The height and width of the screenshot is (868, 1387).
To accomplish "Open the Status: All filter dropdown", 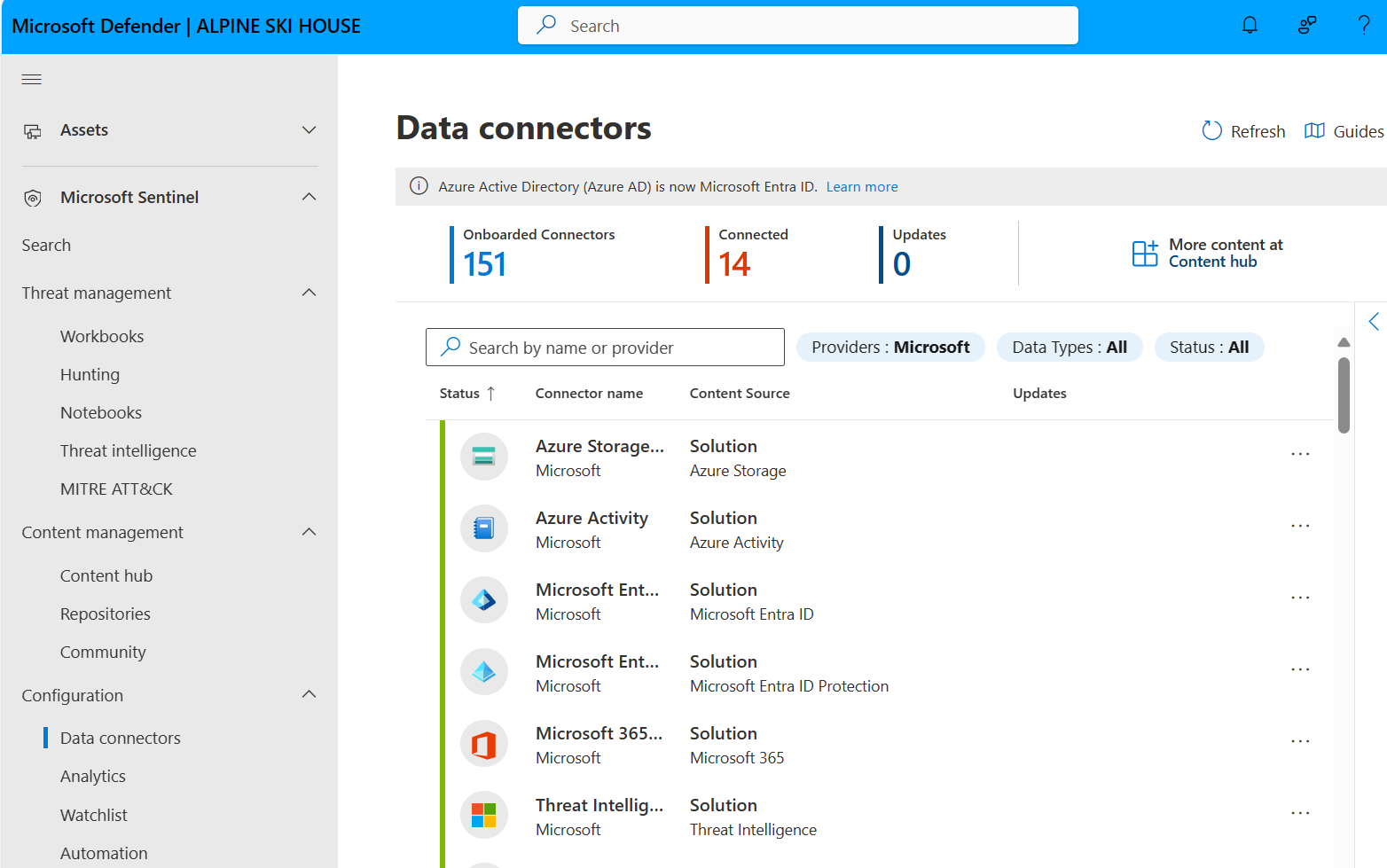I will [x=1209, y=347].
